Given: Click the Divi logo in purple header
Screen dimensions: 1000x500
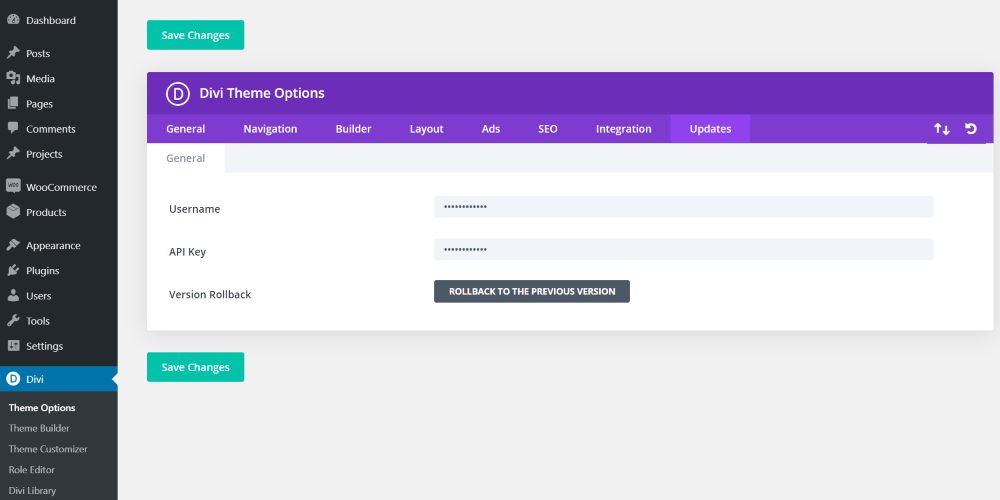Looking at the screenshot, I should click(x=178, y=93).
